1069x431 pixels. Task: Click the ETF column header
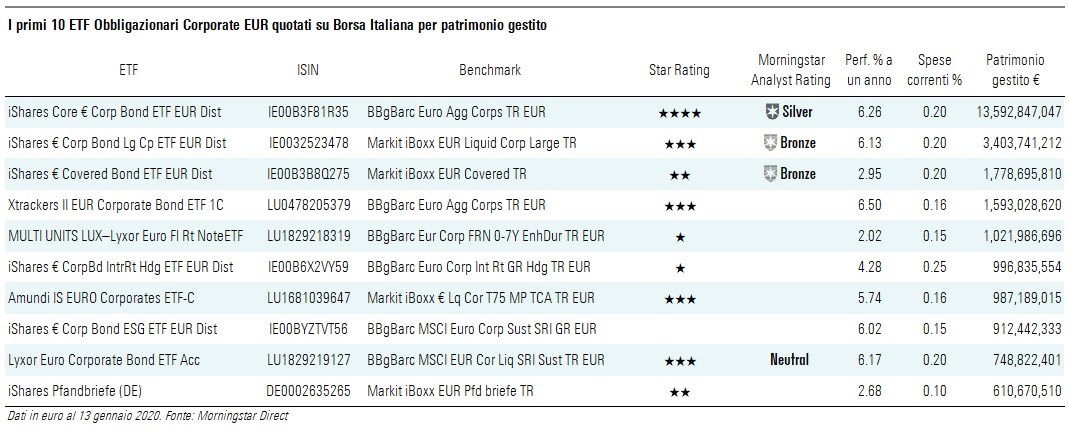pyautogui.click(x=129, y=70)
